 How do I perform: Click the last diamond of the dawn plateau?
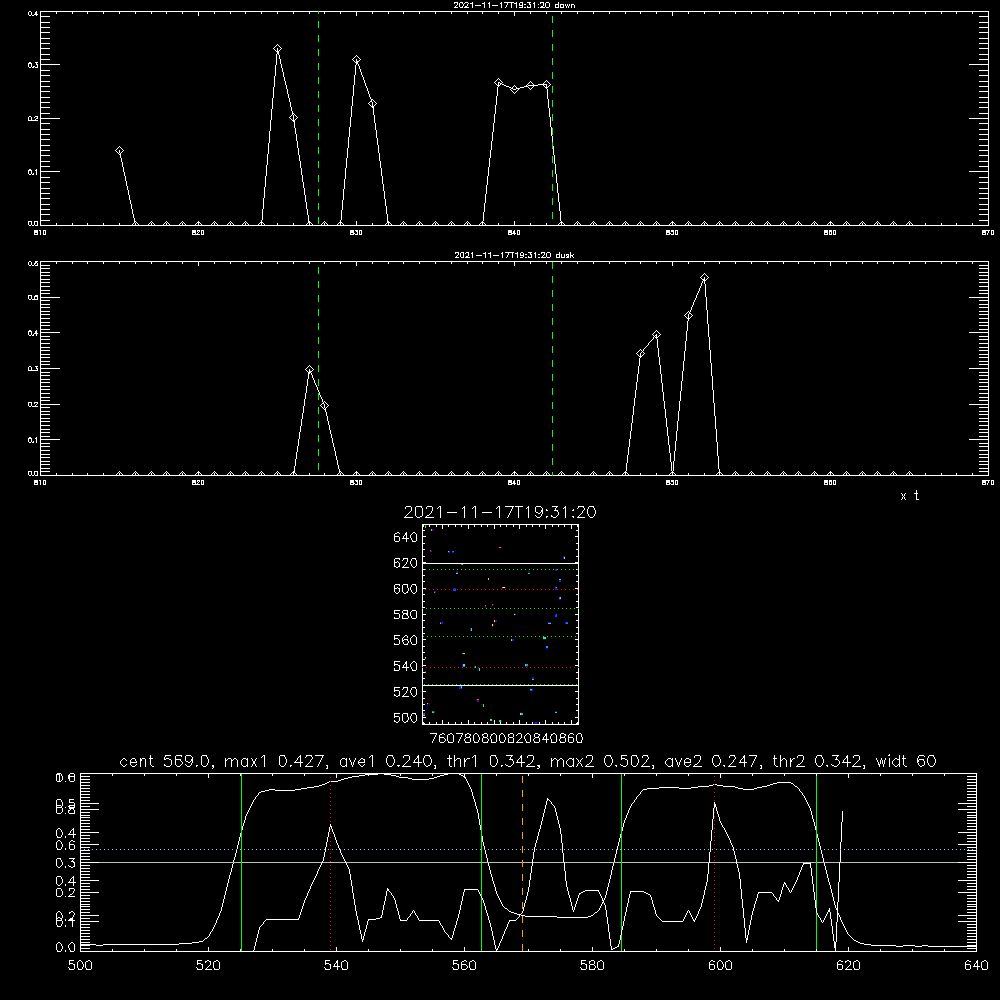(546, 84)
